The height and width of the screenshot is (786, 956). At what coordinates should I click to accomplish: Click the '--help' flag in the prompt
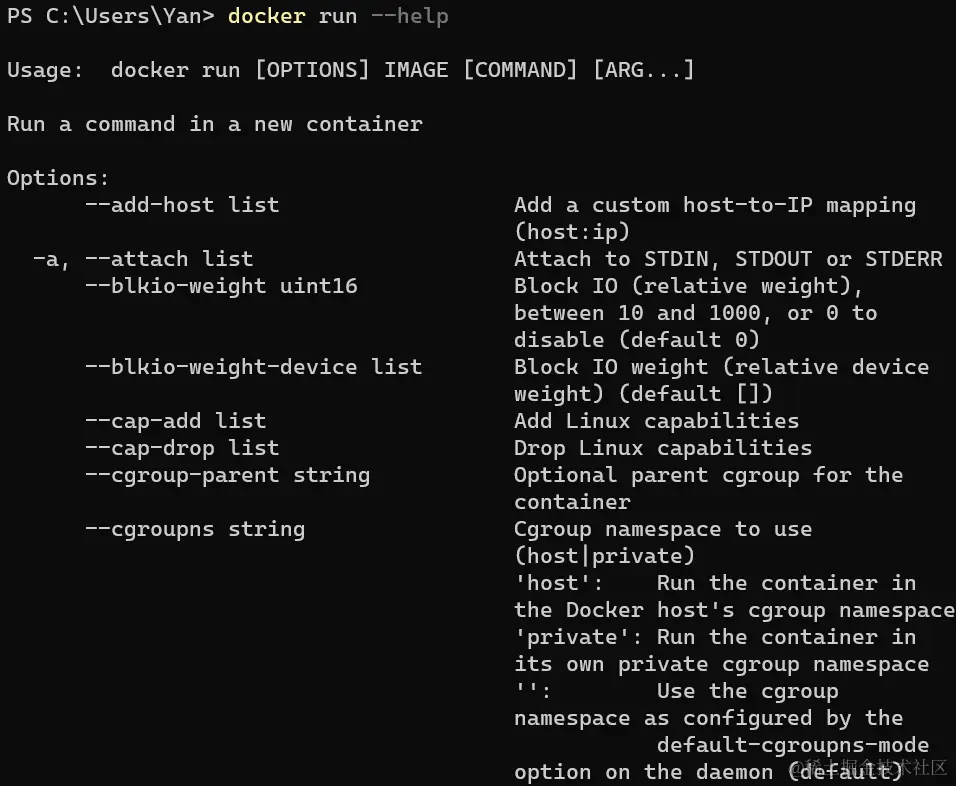(410, 16)
